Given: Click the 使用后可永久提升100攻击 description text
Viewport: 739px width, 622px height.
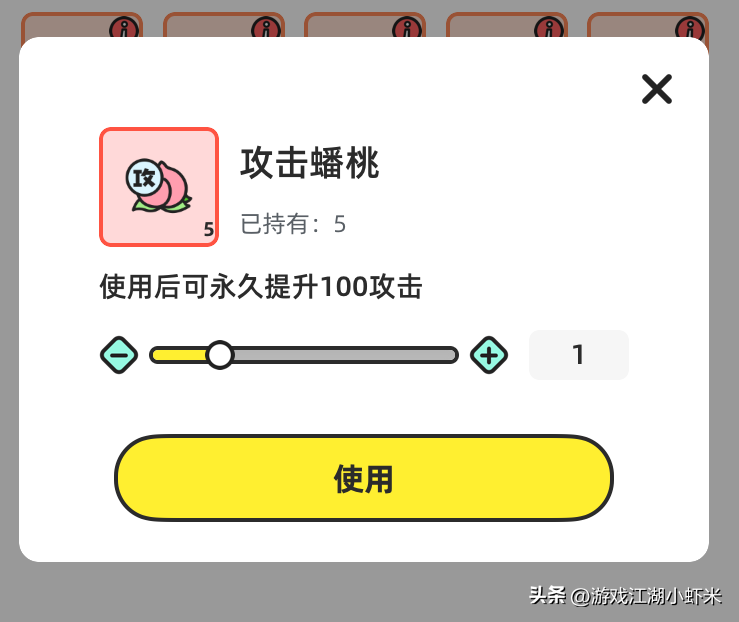Looking at the screenshot, I should pos(261,286).
